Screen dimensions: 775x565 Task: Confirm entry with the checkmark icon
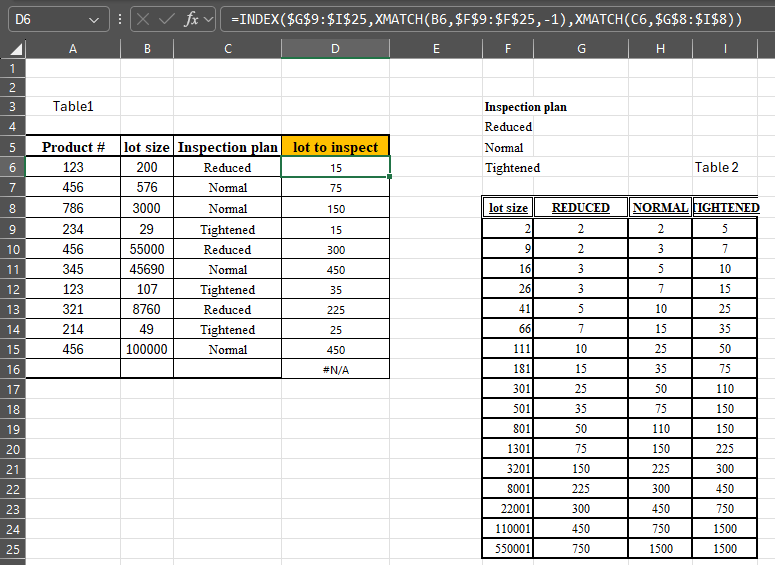click(167, 20)
